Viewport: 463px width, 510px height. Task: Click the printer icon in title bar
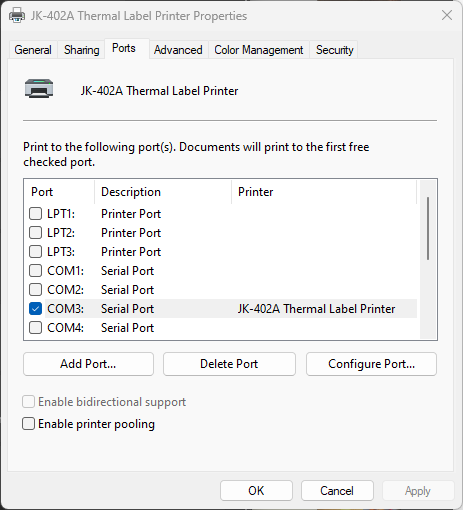click(17, 16)
